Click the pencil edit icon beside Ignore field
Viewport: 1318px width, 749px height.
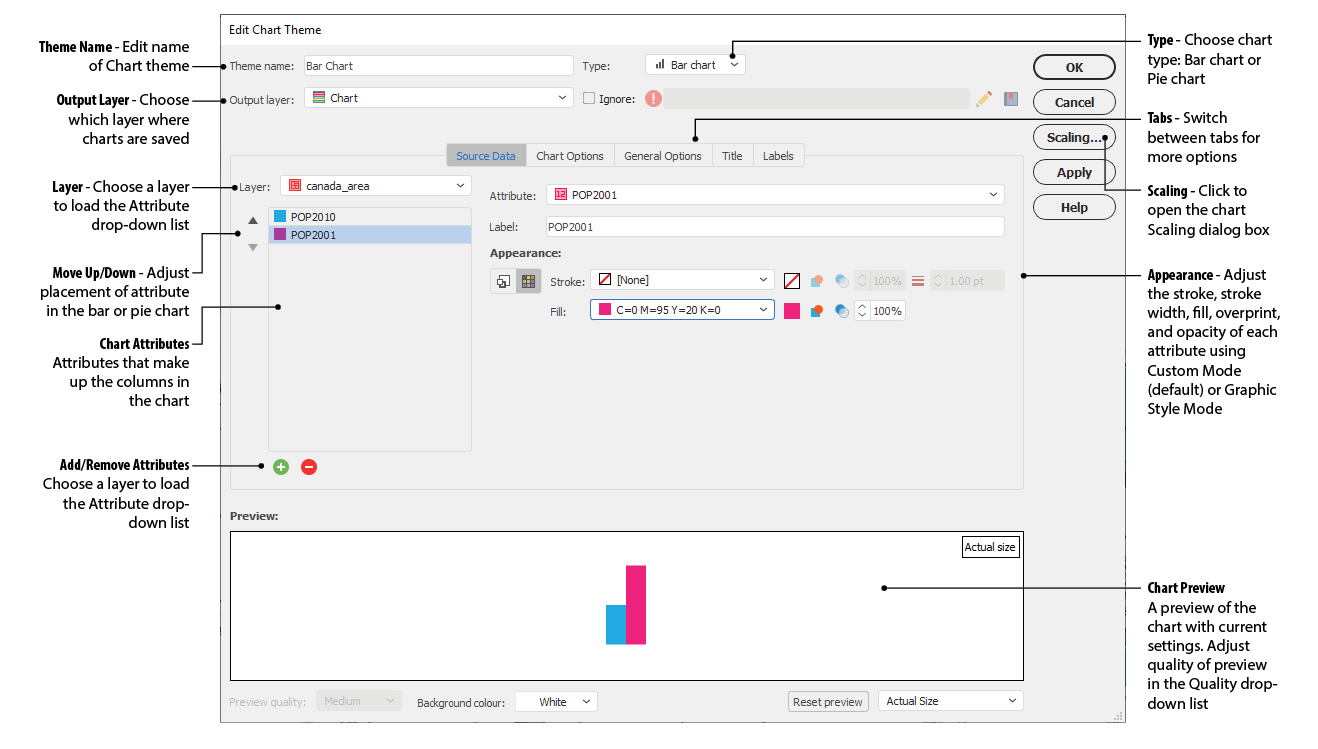[984, 99]
